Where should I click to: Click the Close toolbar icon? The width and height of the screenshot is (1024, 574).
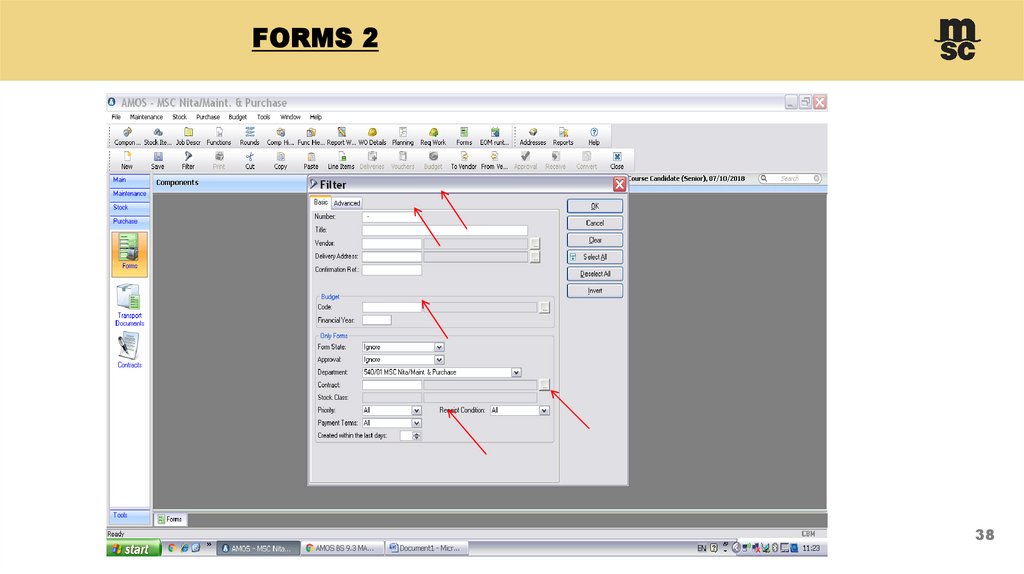616,161
